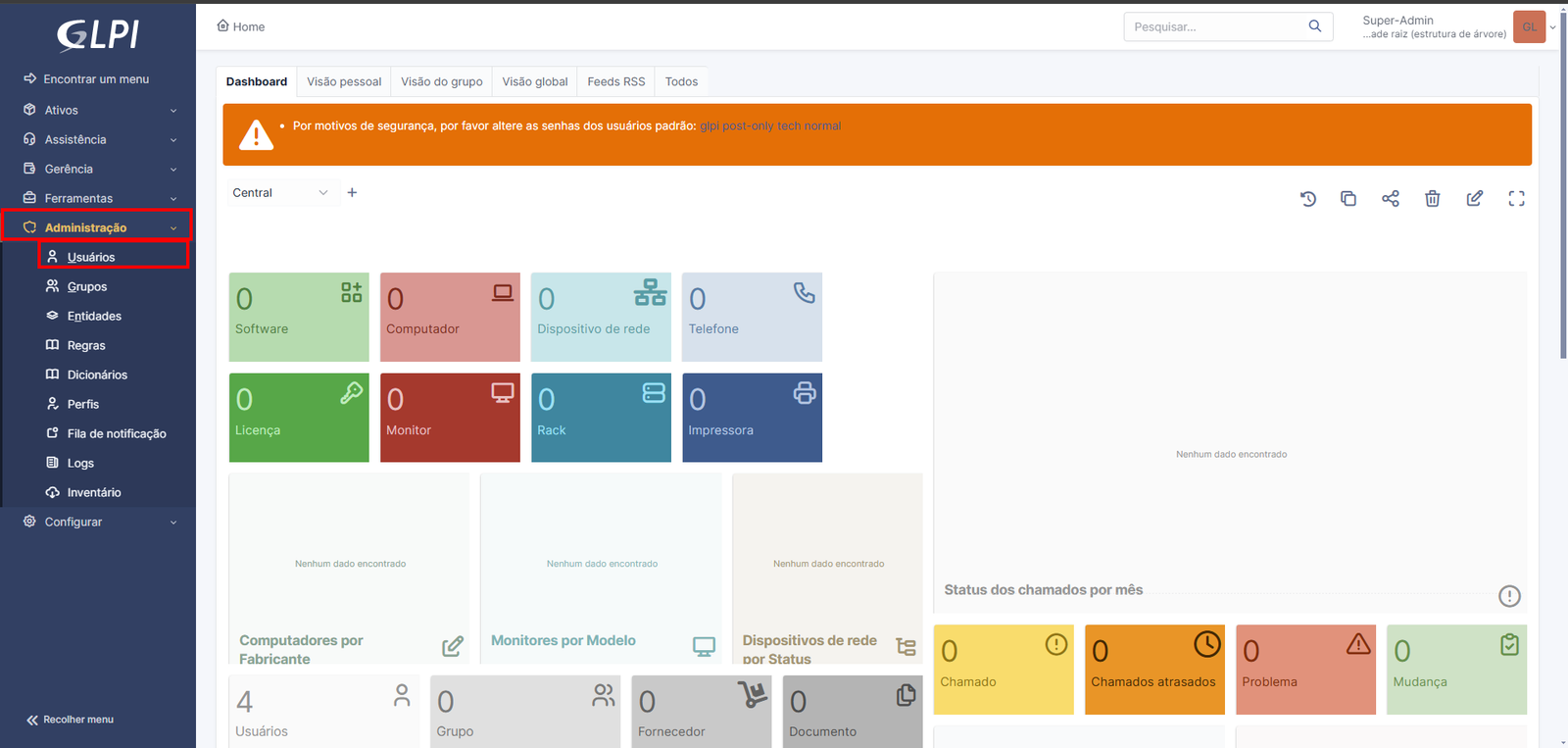Click the plus icon to add dashboard
This screenshot has width=1568, height=748.
tap(352, 193)
